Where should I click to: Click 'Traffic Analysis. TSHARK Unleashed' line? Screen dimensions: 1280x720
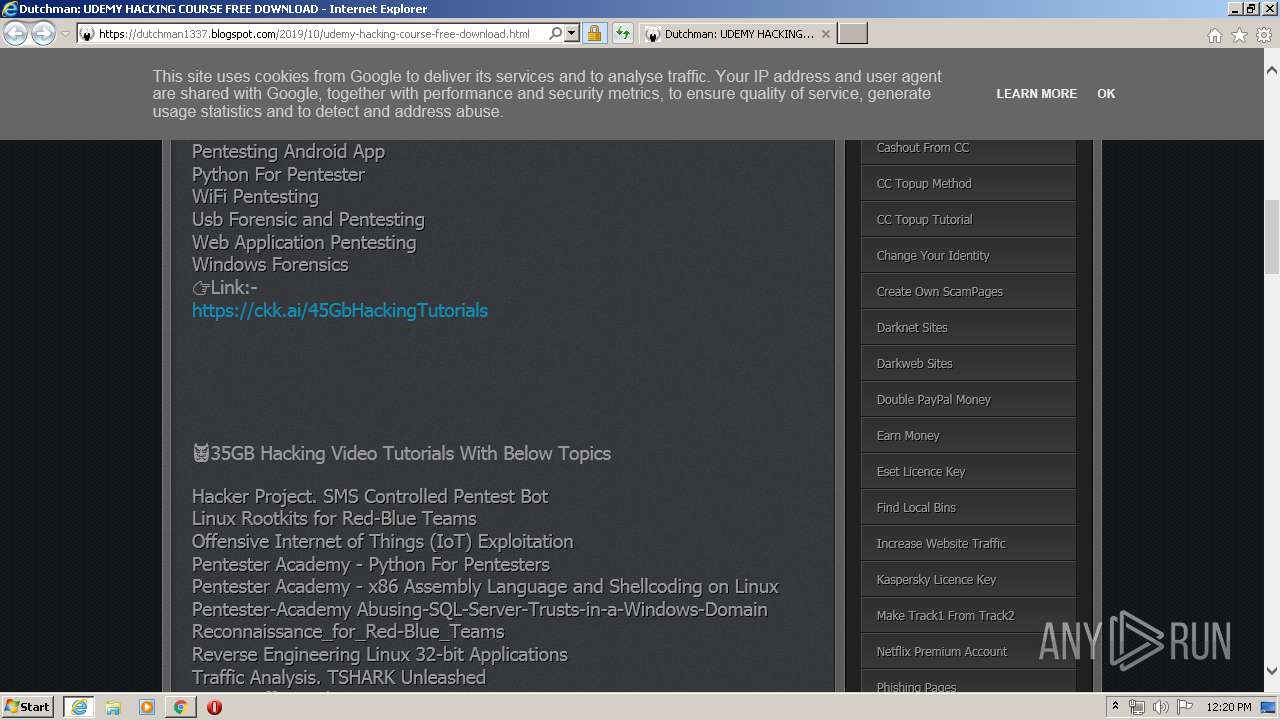[x=339, y=678]
